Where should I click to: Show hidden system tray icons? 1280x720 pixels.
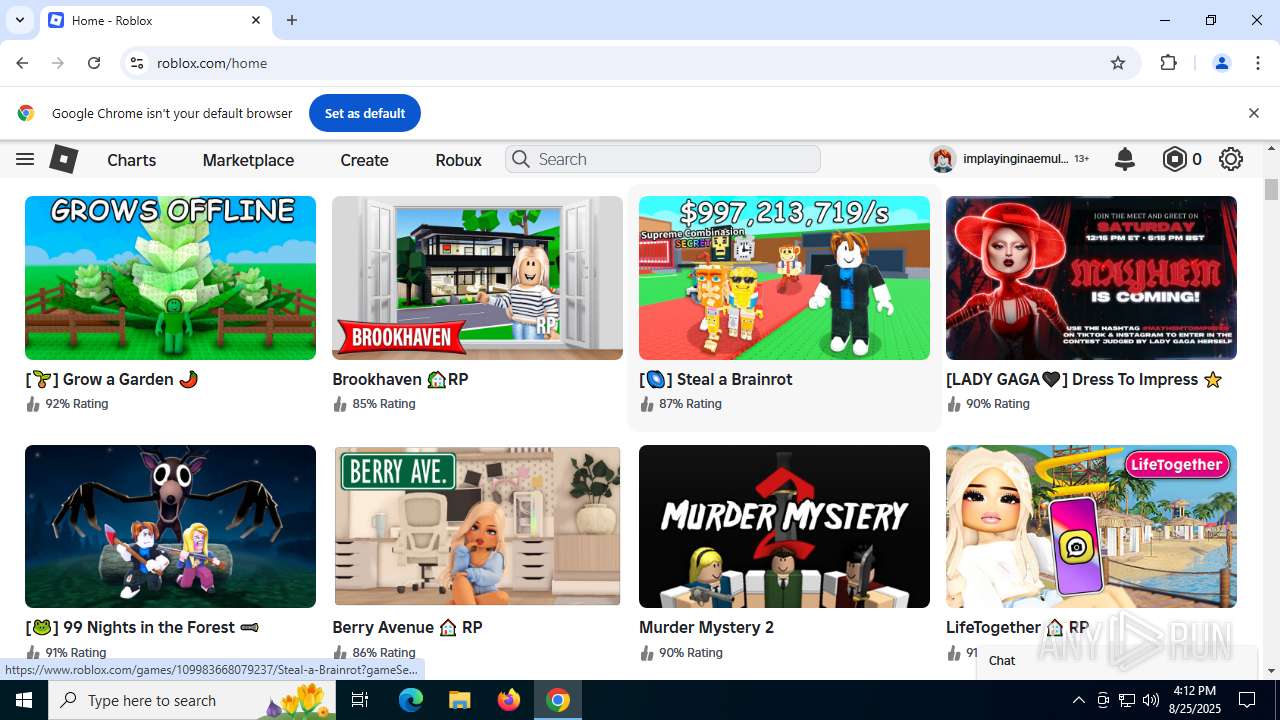[1078, 700]
